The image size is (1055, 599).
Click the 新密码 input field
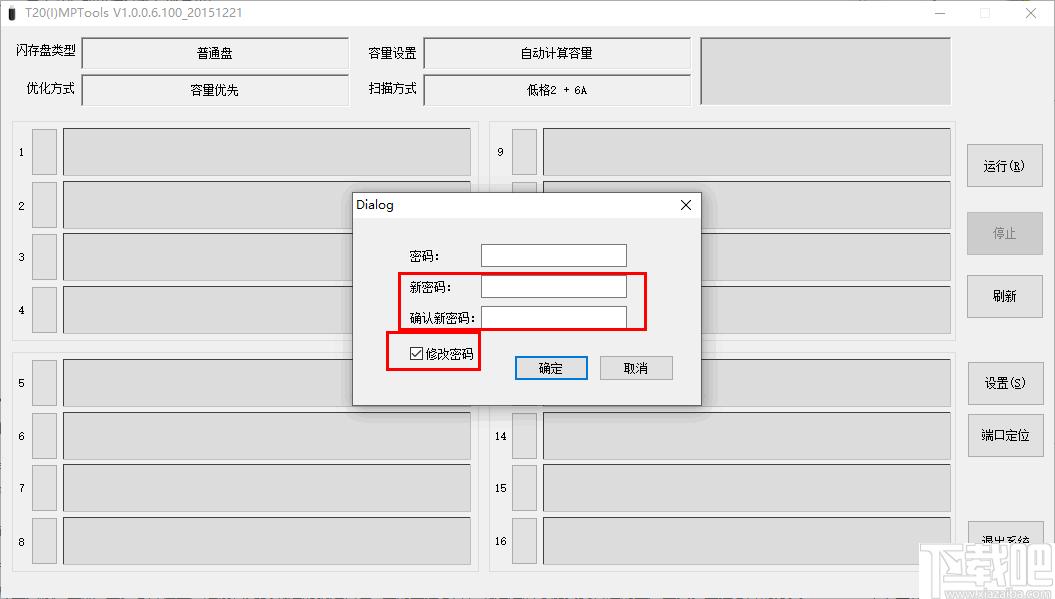pos(554,287)
